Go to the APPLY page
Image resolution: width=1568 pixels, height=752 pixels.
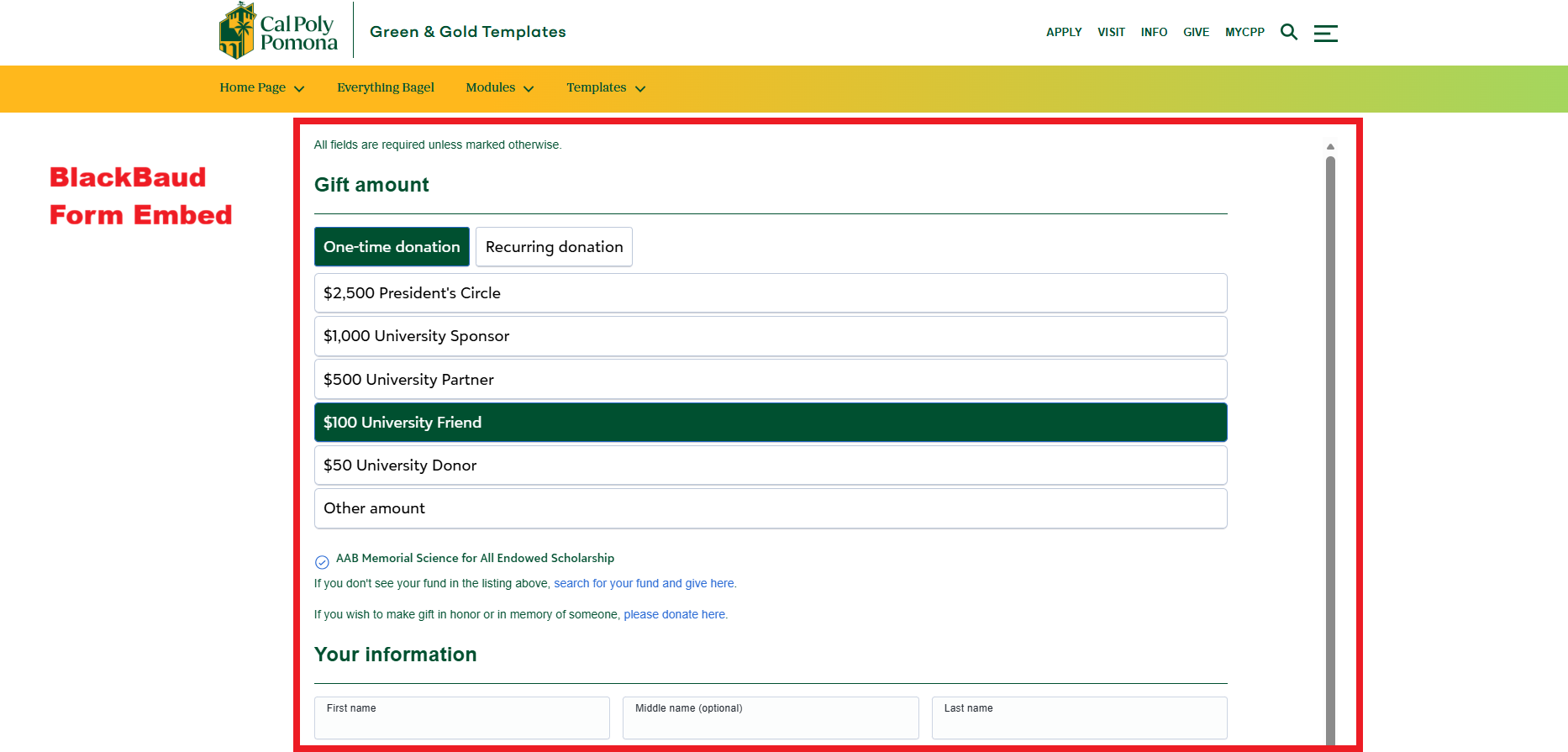[x=1063, y=32]
